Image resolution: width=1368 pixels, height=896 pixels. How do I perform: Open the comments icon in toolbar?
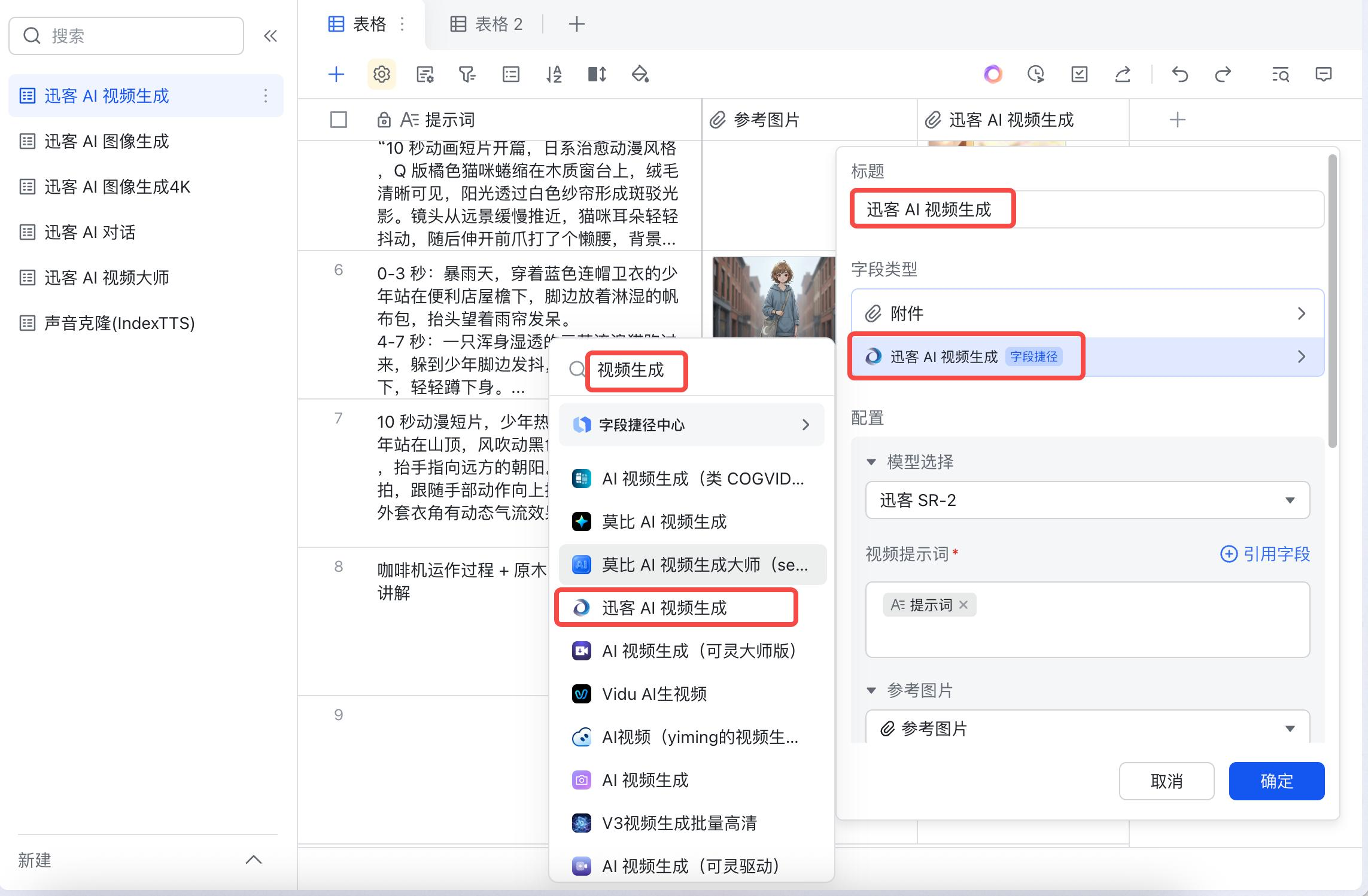1323,74
